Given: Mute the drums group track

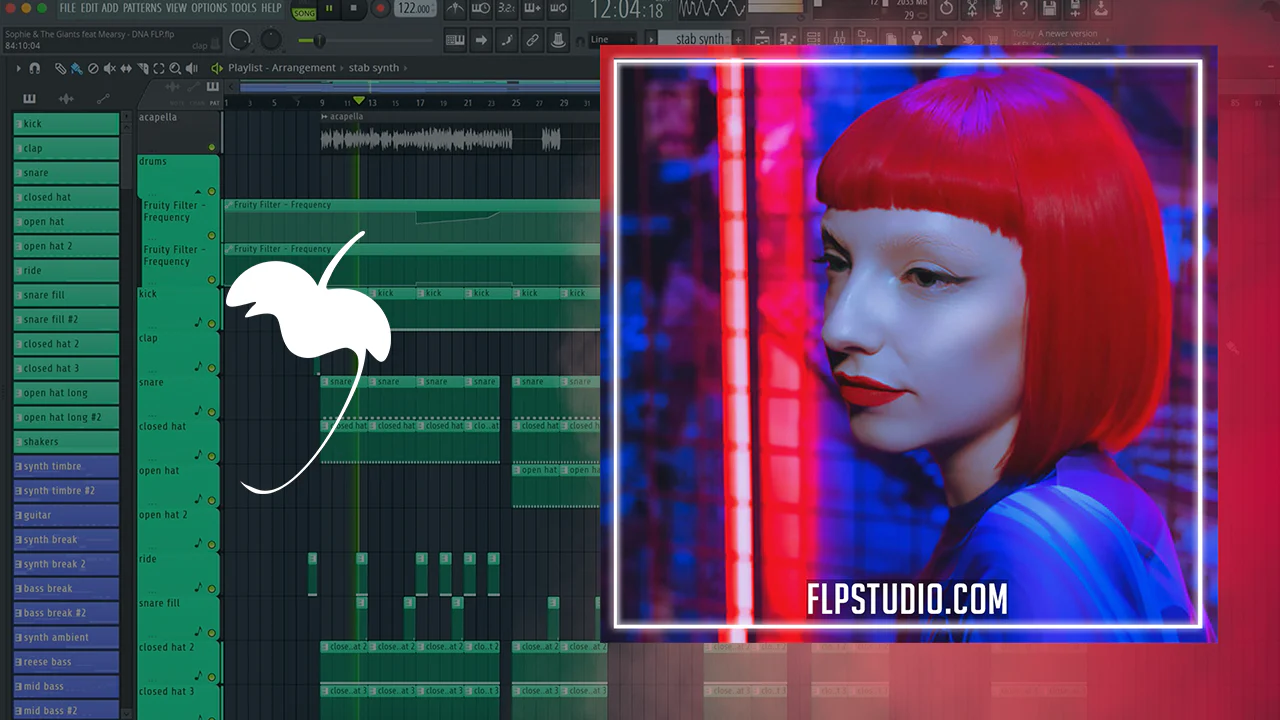Looking at the screenshot, I should (212, 191).
